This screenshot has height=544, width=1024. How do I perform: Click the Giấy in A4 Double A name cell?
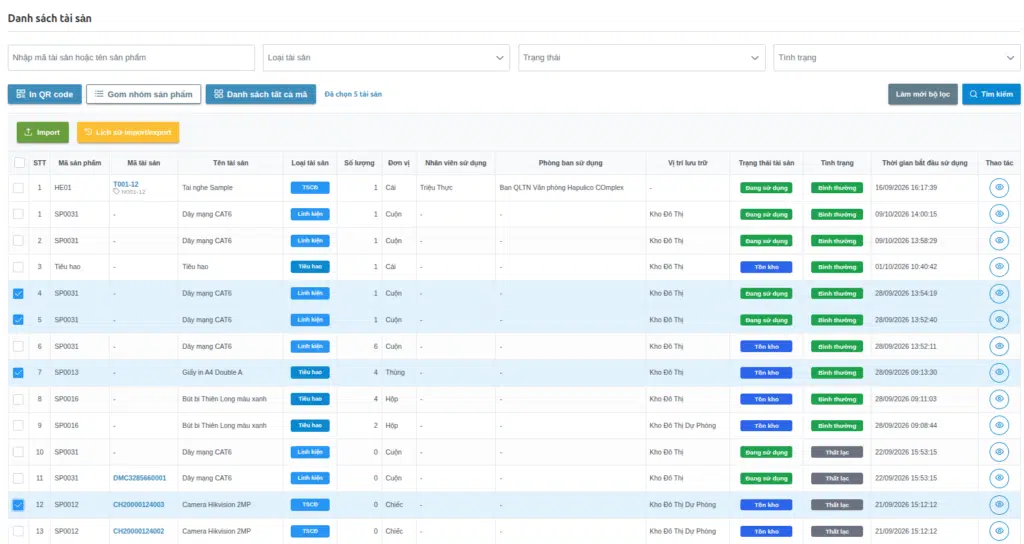pyautogui.click(x=212, y=372)
